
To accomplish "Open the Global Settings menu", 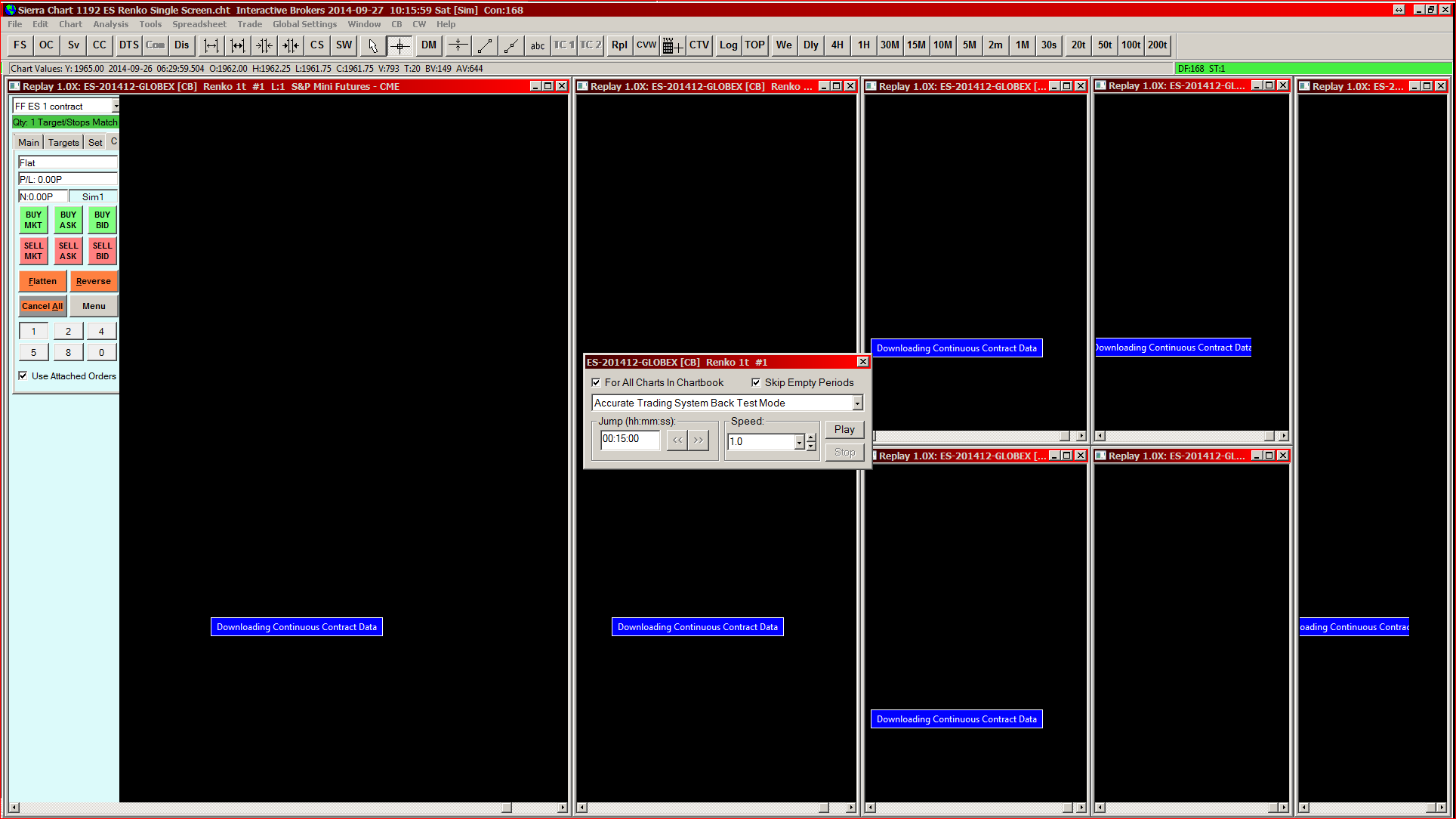I will click(x=304, y=24).
